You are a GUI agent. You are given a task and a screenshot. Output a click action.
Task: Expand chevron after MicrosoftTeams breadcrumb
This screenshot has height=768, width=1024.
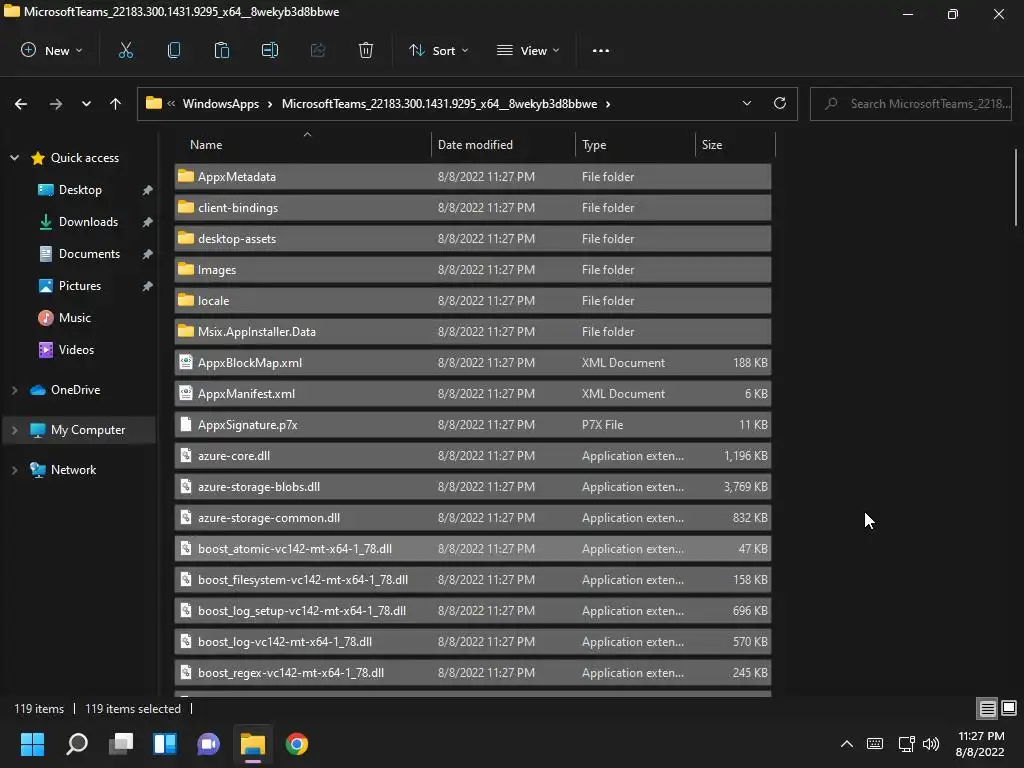pyautogui.click(x=608, y=104)
